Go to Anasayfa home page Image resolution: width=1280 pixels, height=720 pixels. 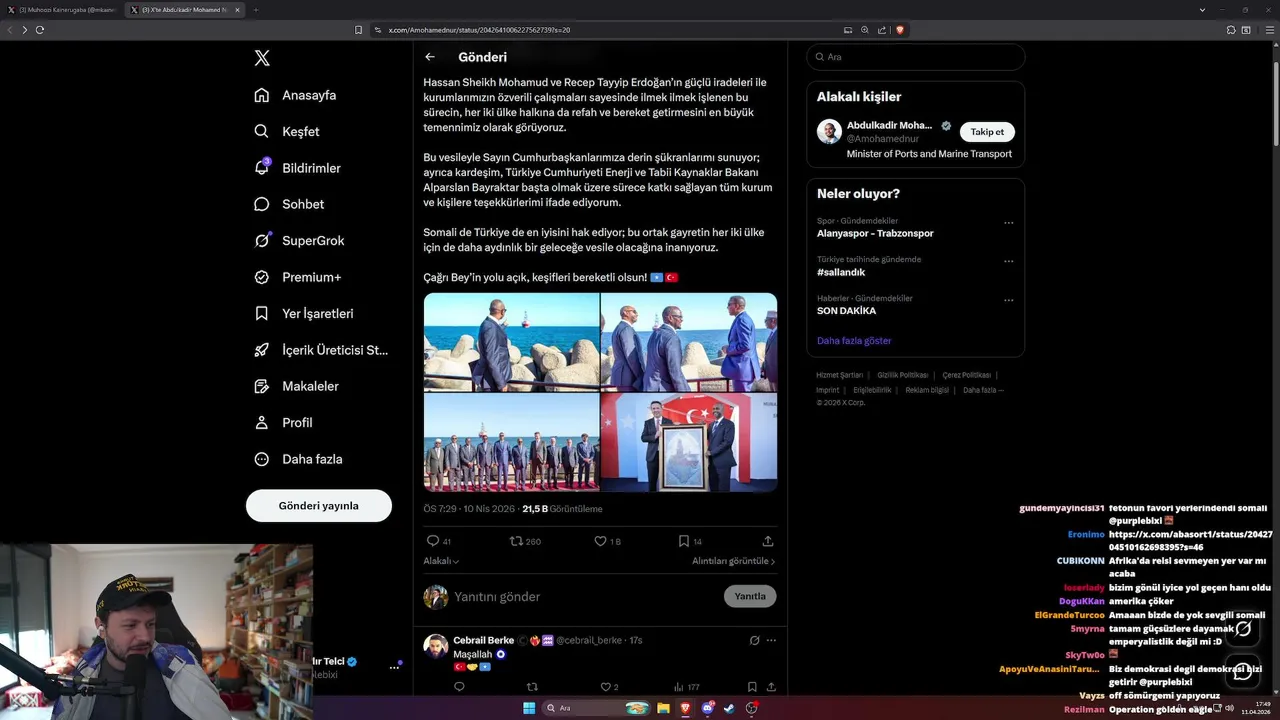click(x=295, y=95)
